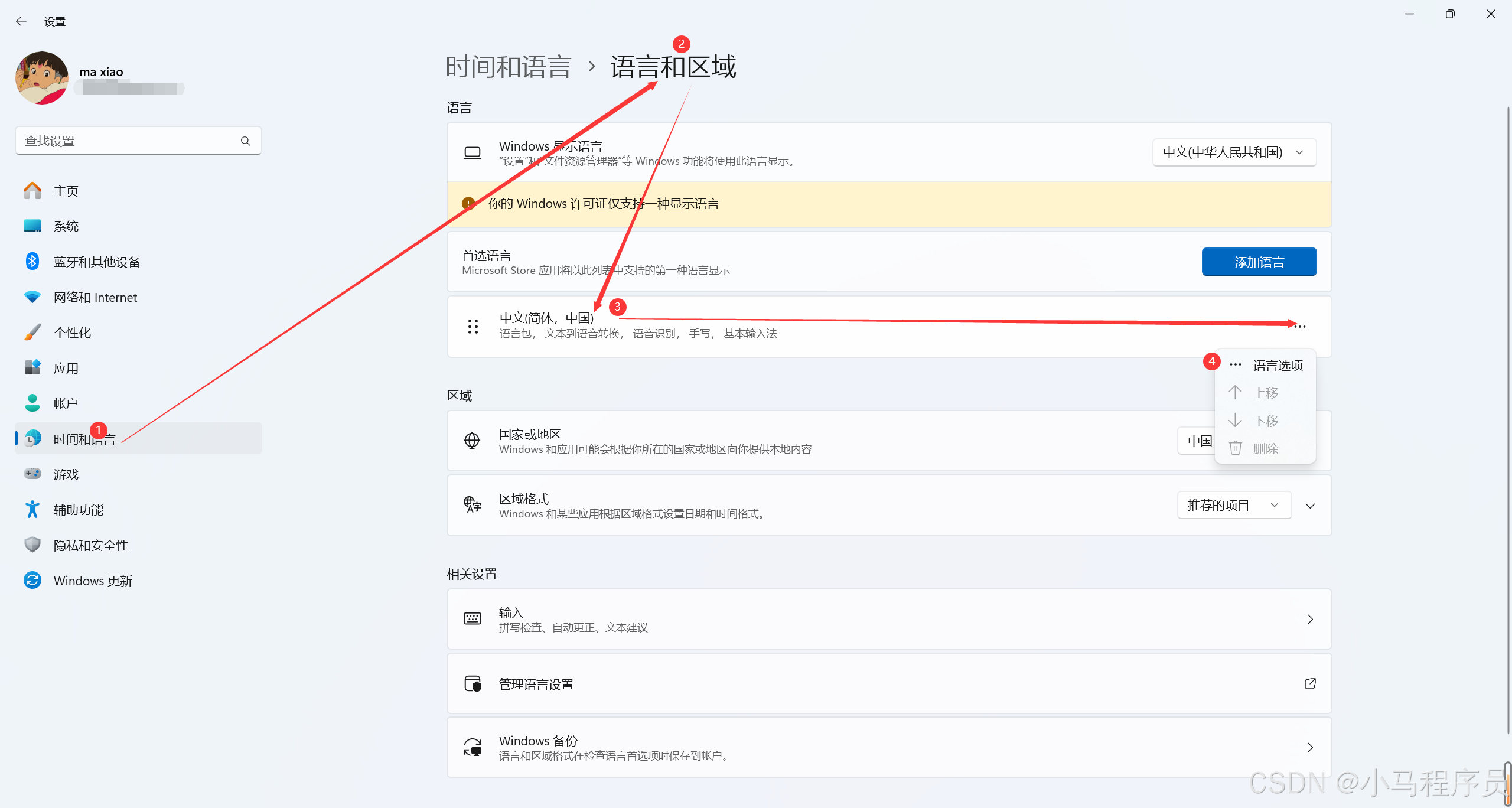Open Bluetooth and other devices section
Screen dimensions: 1512x808
click(97, 262)
